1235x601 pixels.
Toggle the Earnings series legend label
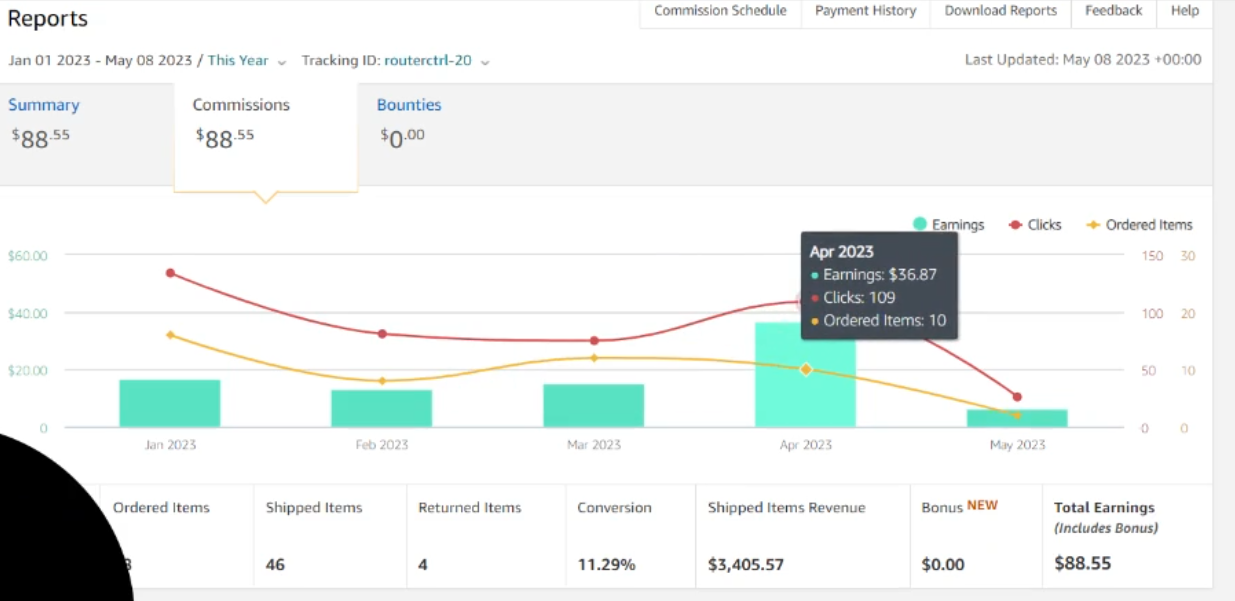[x=958, y=225]
